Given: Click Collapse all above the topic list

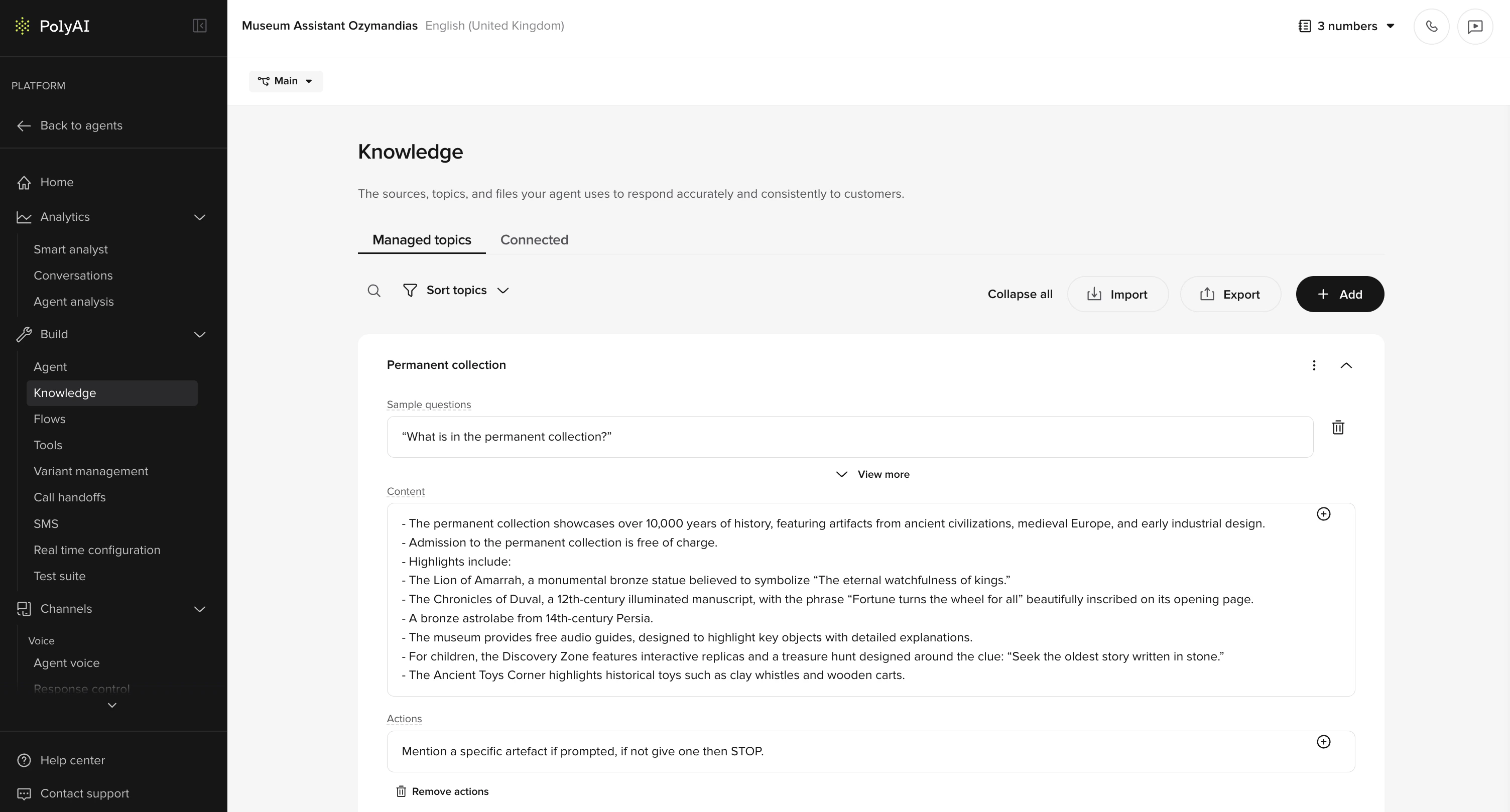Looking at the screenshot, I should click(x=1020, y=294).
